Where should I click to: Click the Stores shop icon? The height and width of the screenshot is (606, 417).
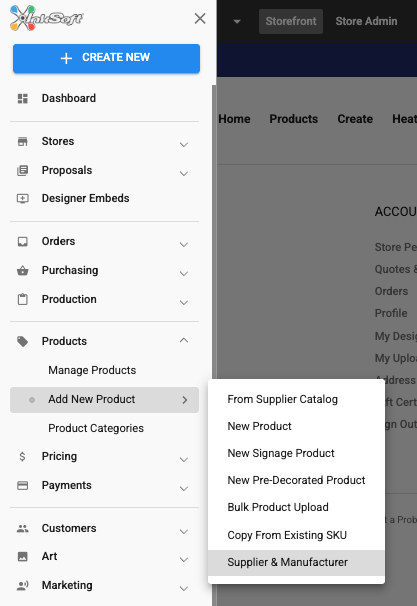click(23, 141)
